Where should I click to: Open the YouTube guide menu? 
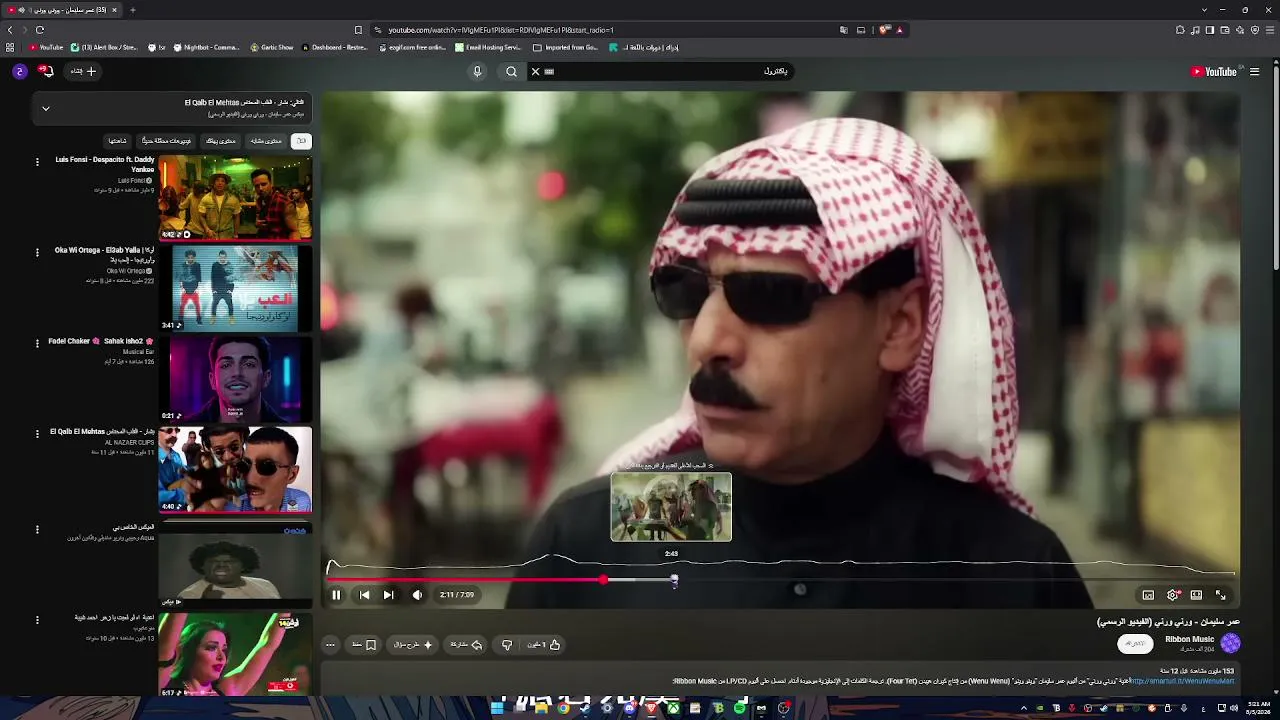tap(1254, 71)
